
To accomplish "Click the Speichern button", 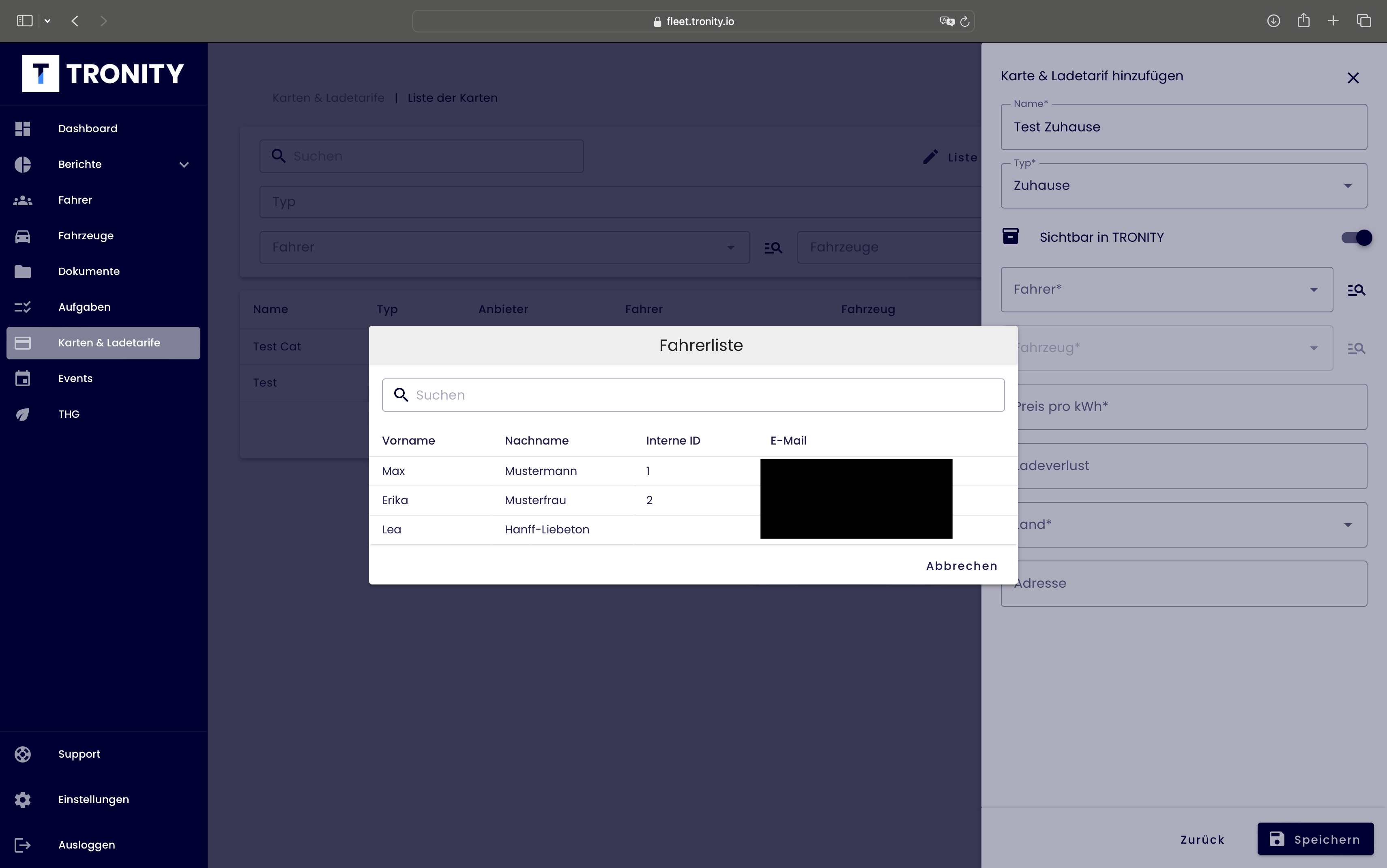I will pyautogui.click(x=1315, y=839).
